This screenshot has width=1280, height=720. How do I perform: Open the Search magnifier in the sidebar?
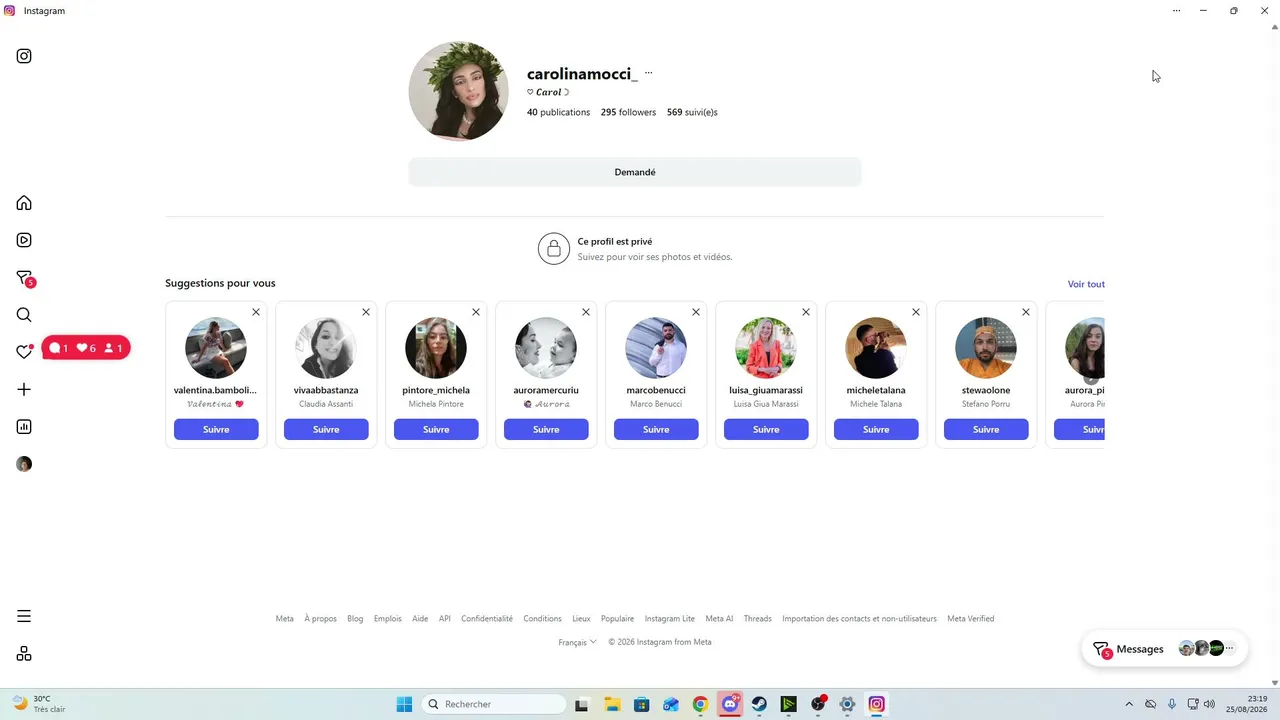coord(24,315)
